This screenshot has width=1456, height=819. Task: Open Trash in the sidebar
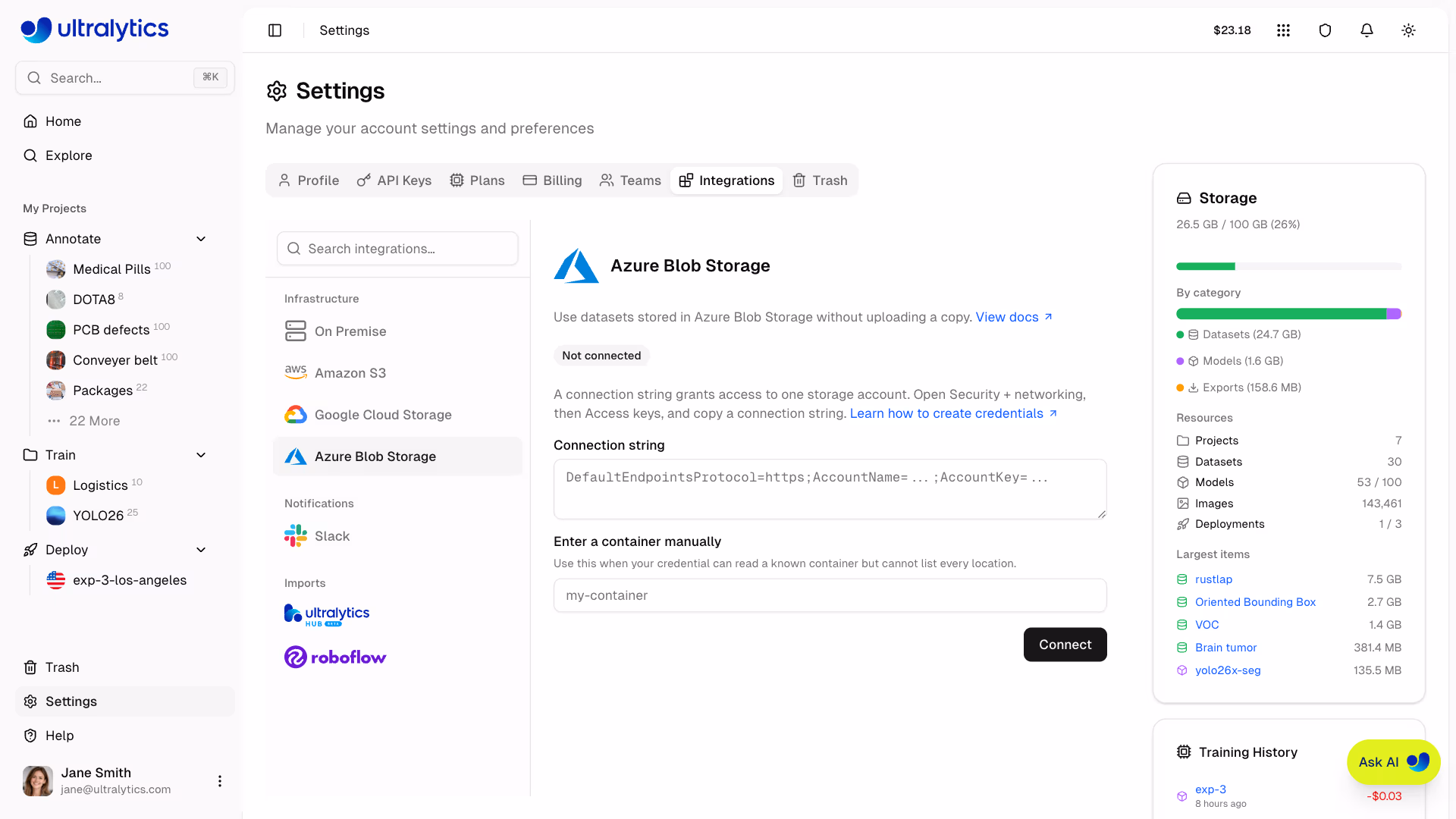125,667
